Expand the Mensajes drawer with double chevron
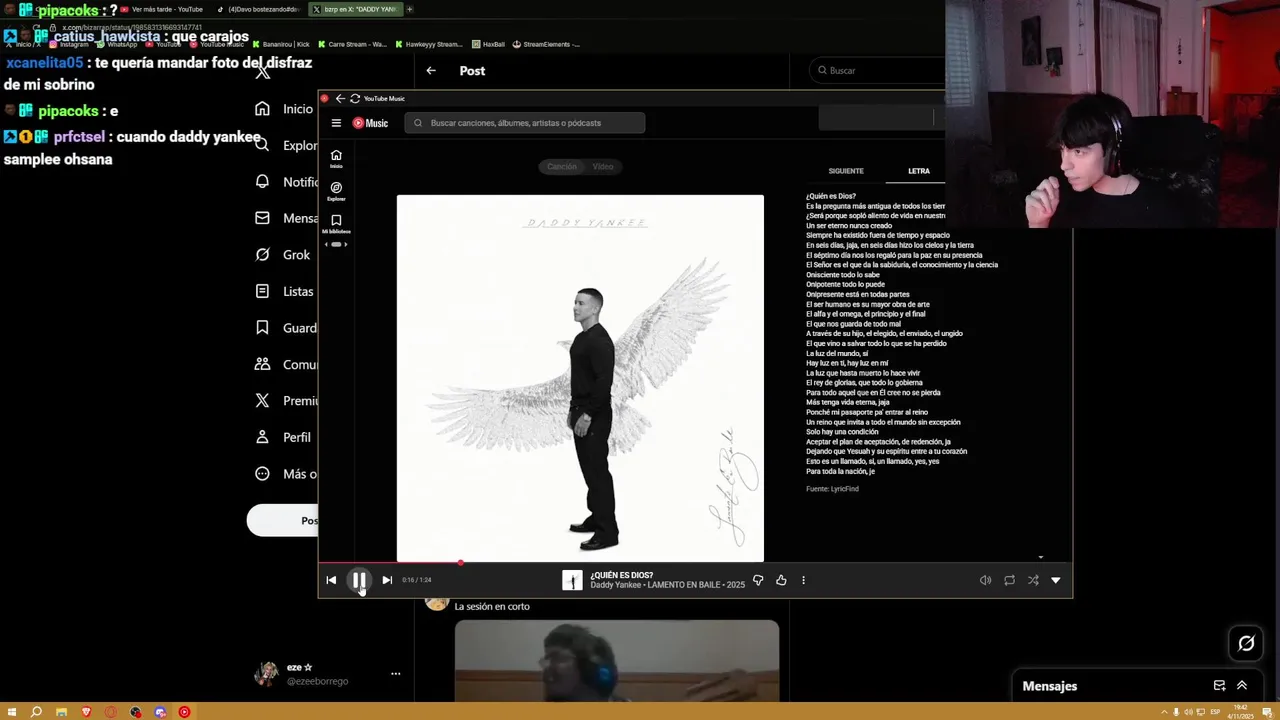The image size is (1280, 720). (x=1242, y=686)
